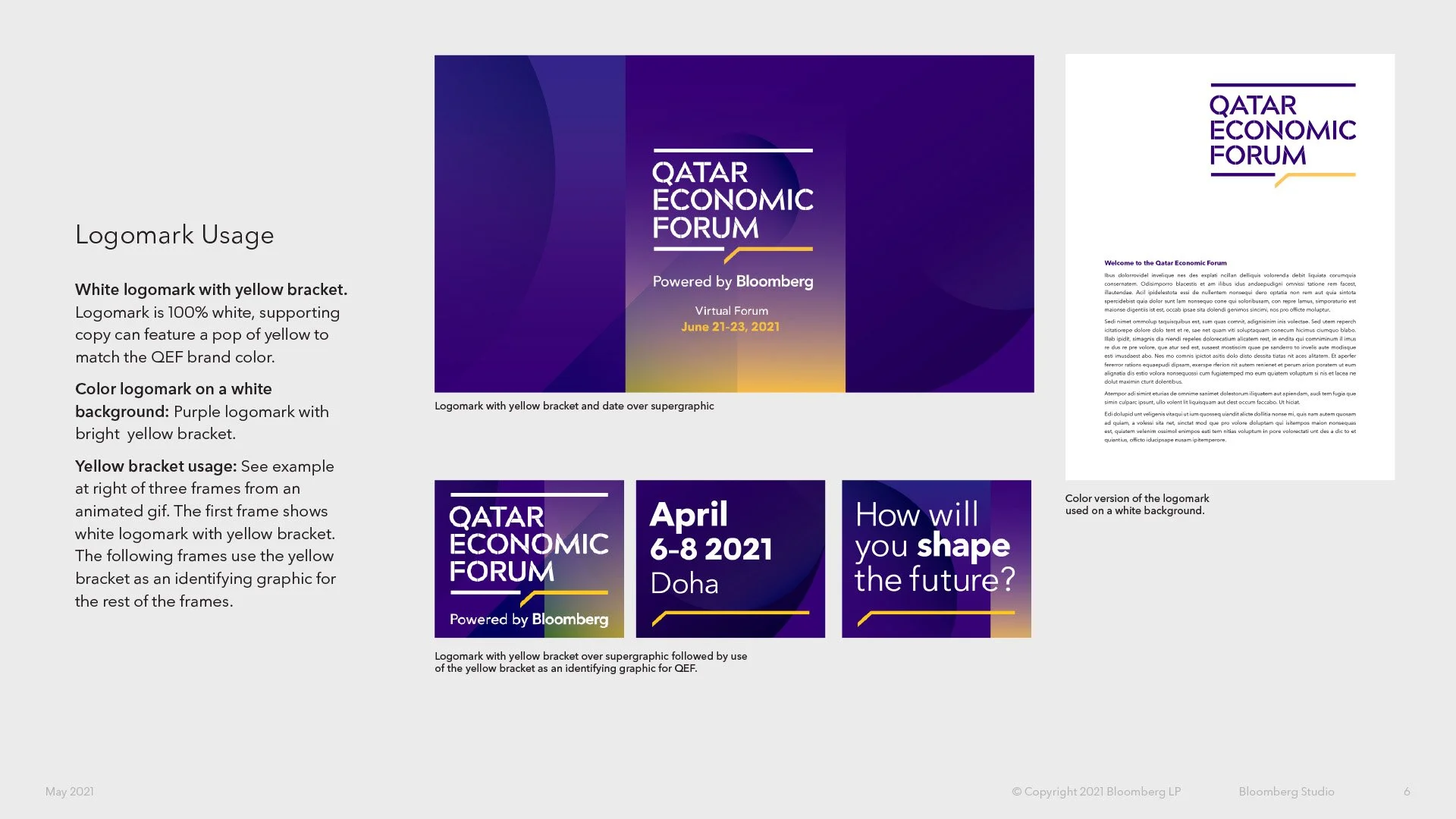Click the page number 6
Viewport: 1456px width, 819px height.
[1407, 792]
